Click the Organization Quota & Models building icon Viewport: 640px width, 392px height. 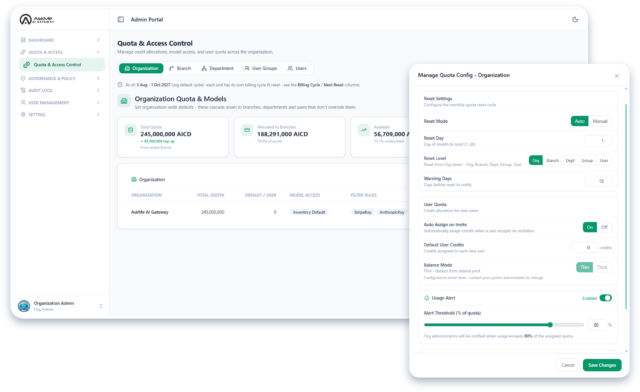coord(124,100)
